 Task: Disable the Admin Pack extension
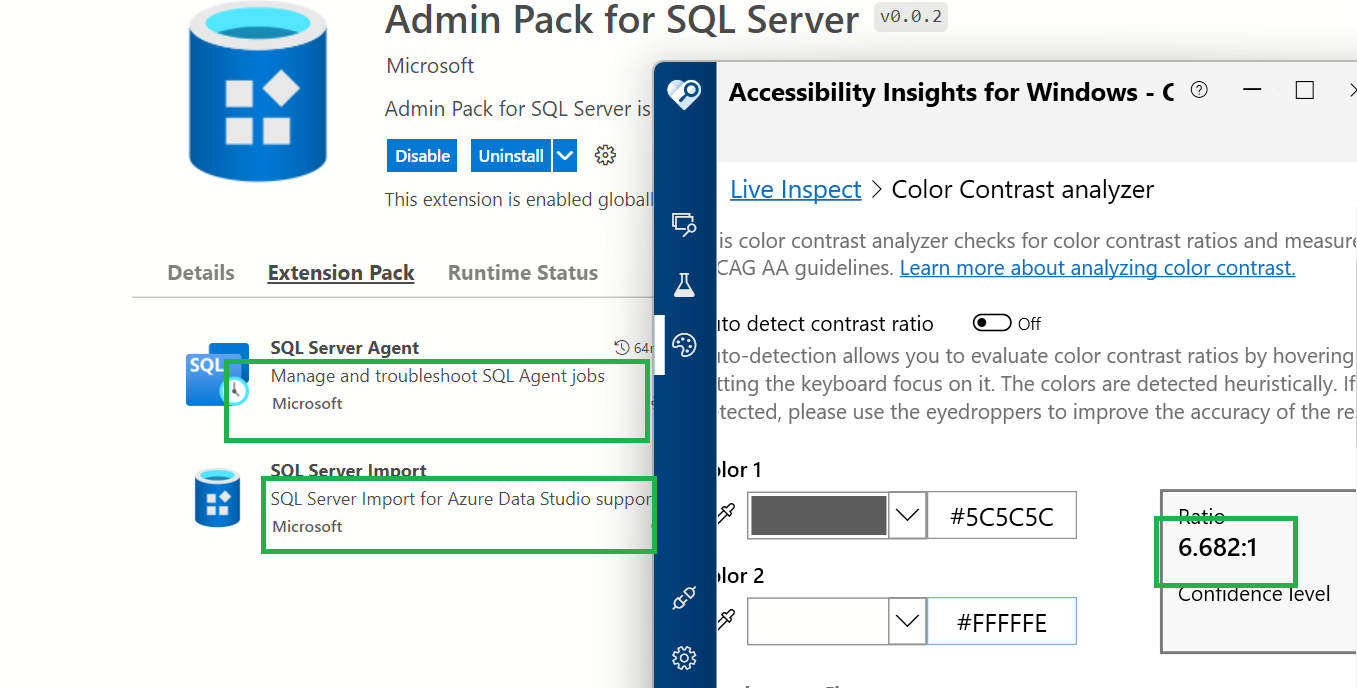coord(421,155)
